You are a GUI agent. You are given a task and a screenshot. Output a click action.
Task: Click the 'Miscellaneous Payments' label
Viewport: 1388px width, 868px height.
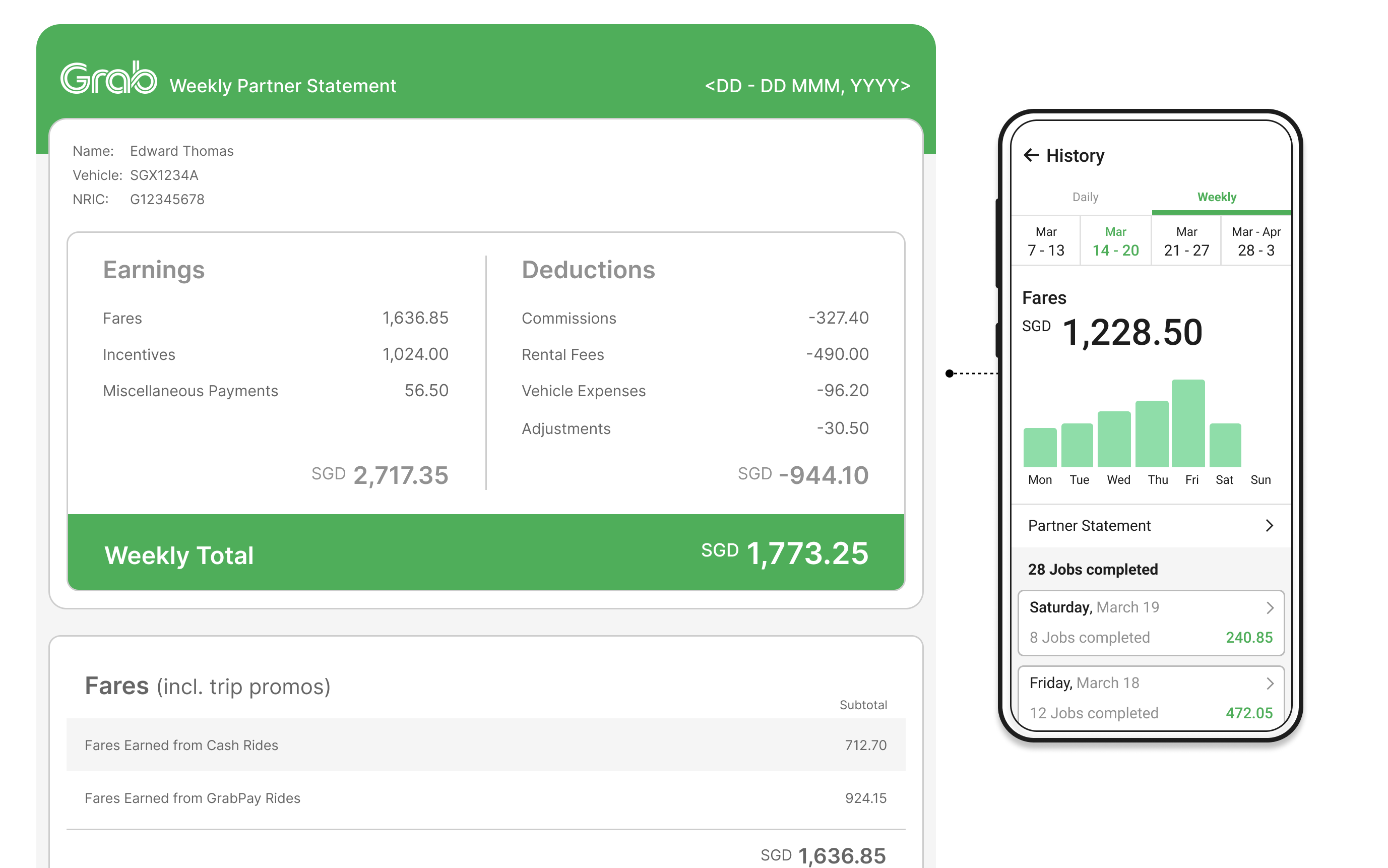pyautogui.click(x=191, y=391)
